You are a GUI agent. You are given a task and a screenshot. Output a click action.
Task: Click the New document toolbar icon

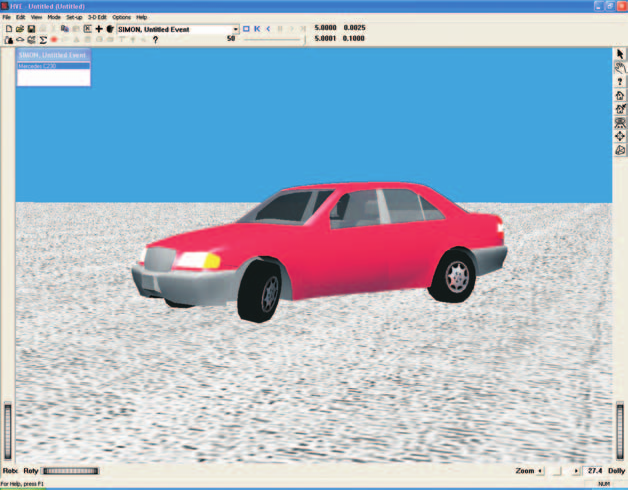pos(8,29)
